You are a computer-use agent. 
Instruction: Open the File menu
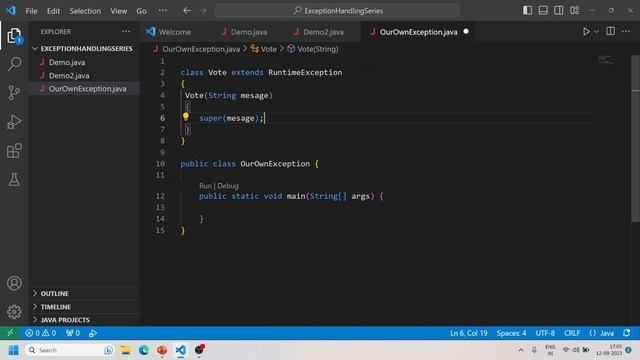pyautogui.click(x=31, y=11)
